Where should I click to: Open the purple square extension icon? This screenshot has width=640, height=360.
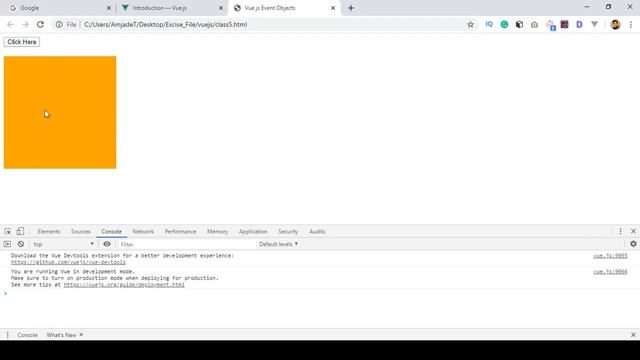pos(564,24)
